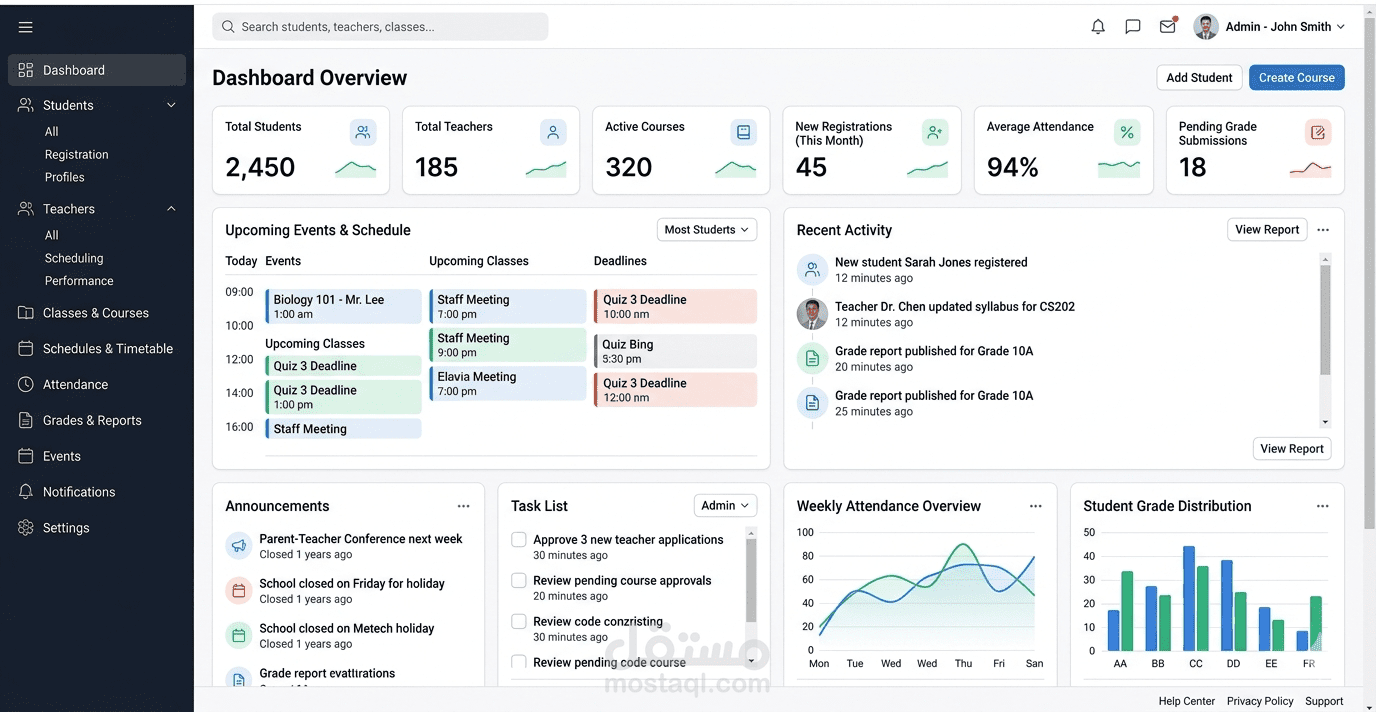Image resolution: width=1376 pixels, height=712 pixels.
Task: Go to Dashboard in the sidebar
Action: coord(97,70)
